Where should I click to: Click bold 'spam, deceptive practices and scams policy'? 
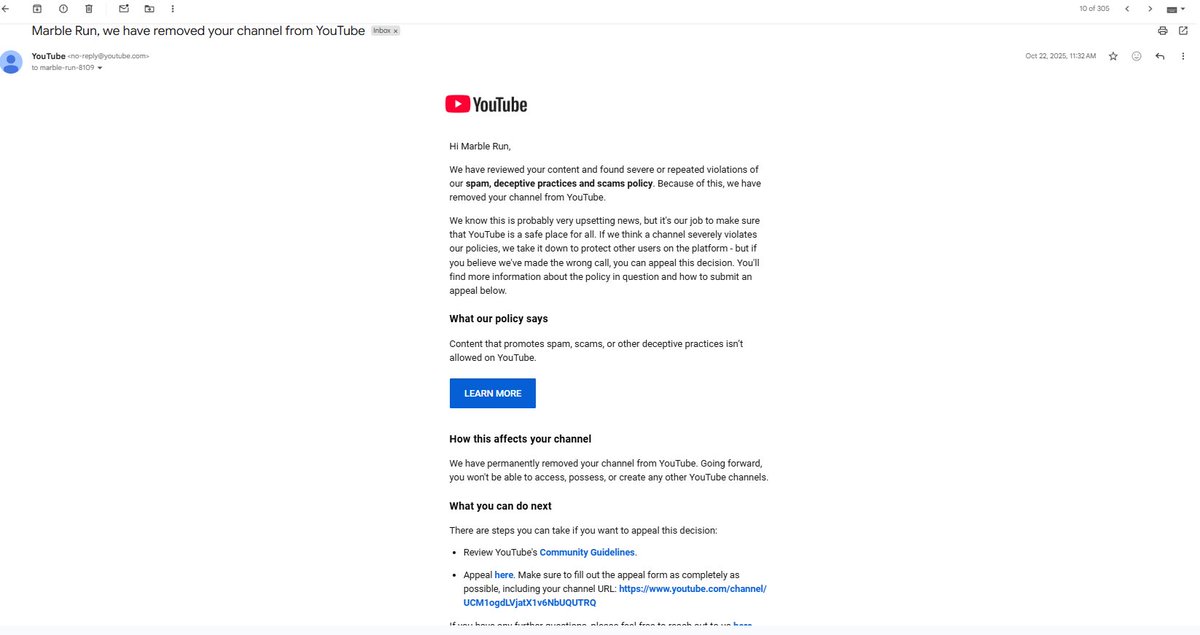(x=559, y=184)
